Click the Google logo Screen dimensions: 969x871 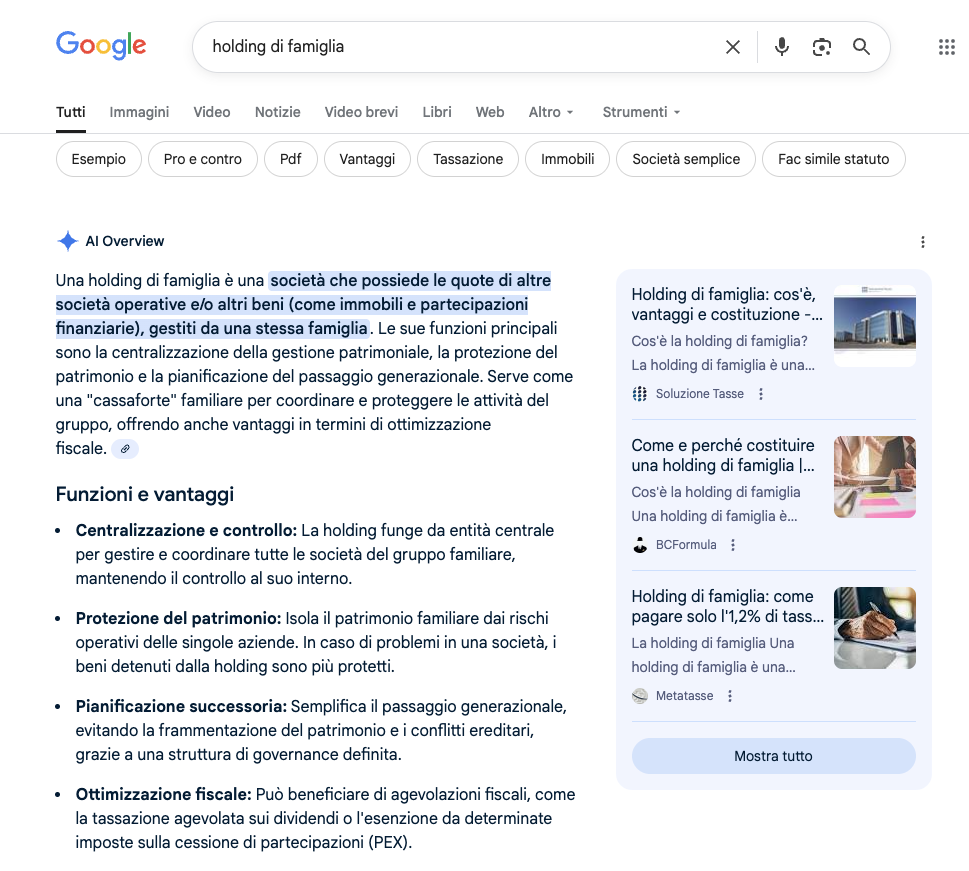pos(101,45)
